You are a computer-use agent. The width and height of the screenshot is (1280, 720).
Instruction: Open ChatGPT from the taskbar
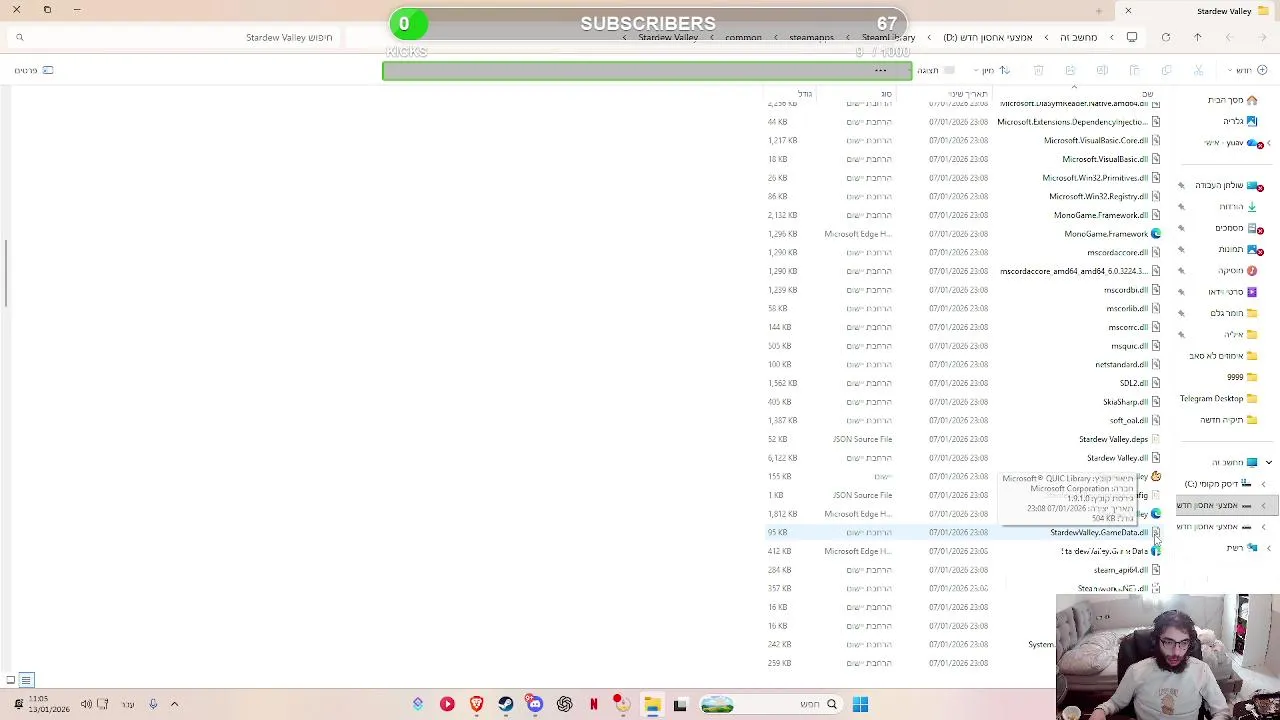[x=565, y=704]
